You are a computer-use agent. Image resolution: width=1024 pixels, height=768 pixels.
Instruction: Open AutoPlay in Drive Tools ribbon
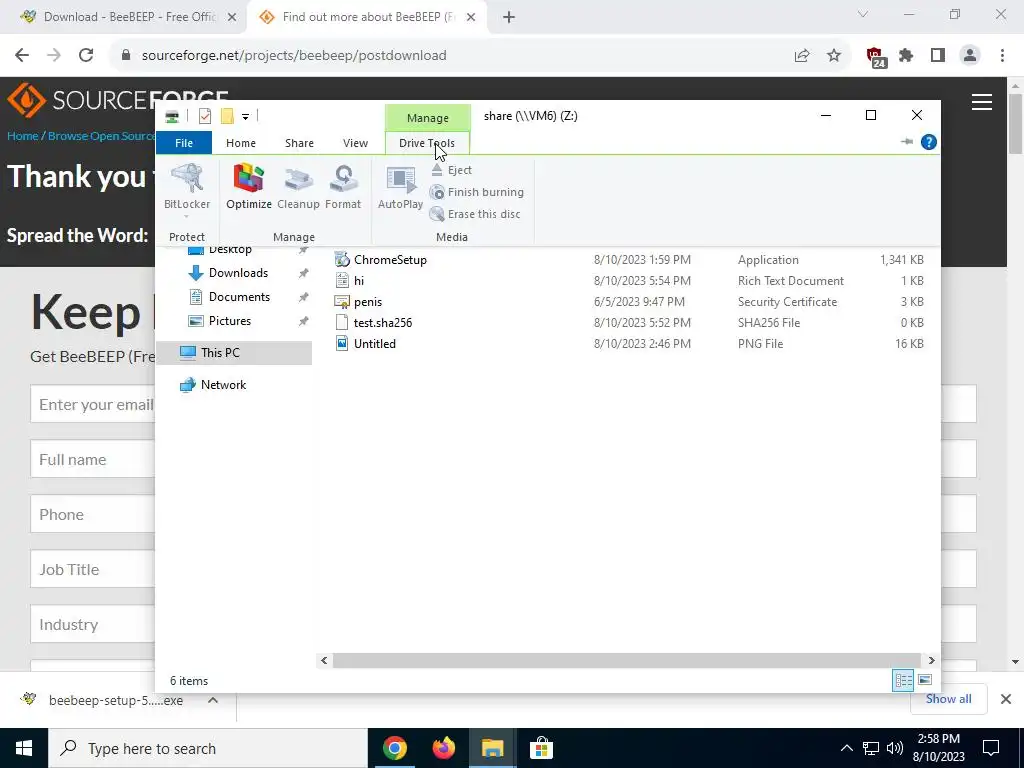[400, 187]
